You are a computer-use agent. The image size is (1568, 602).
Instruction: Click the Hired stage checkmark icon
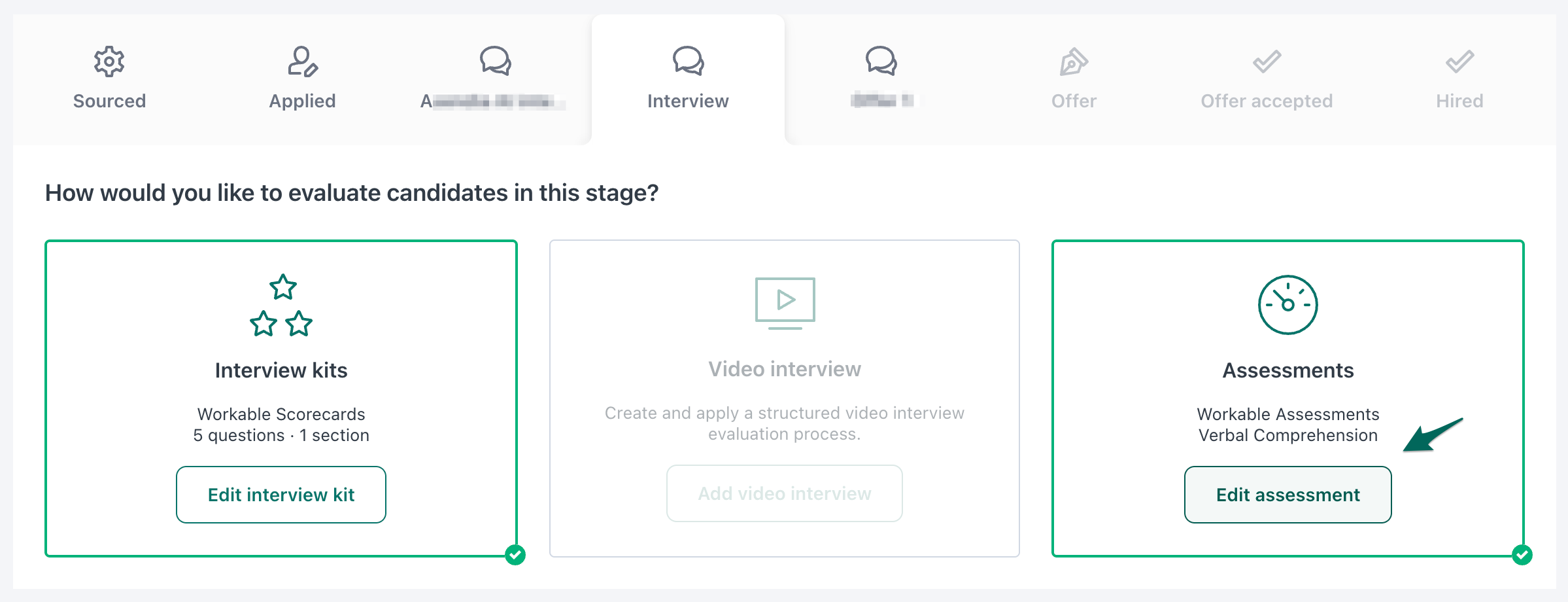1459,62
